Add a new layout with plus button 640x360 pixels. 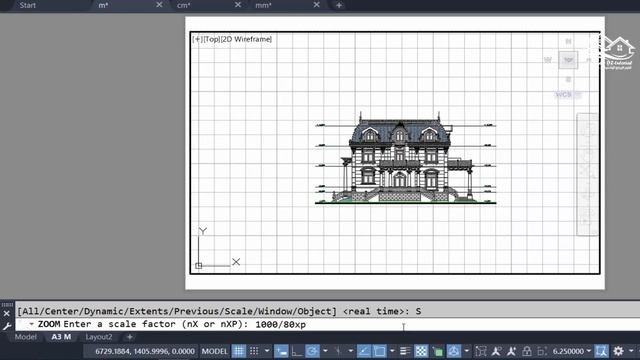(x=129, y=337)
